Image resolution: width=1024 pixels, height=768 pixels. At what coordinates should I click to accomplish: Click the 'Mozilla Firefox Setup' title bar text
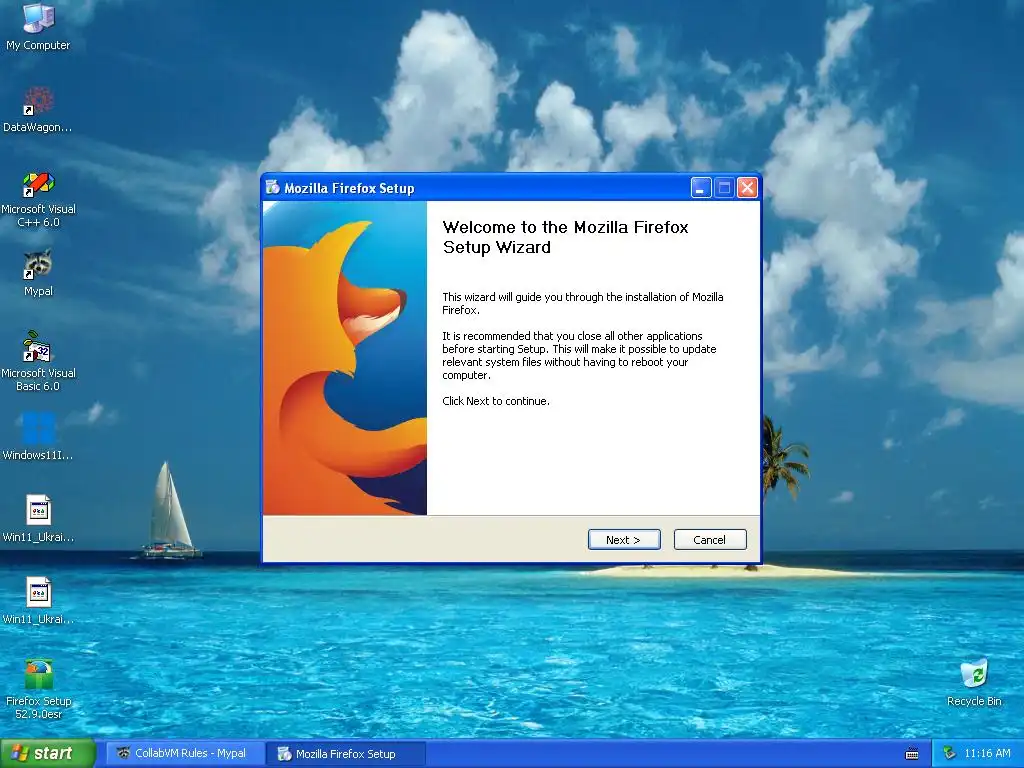point(349,188)
